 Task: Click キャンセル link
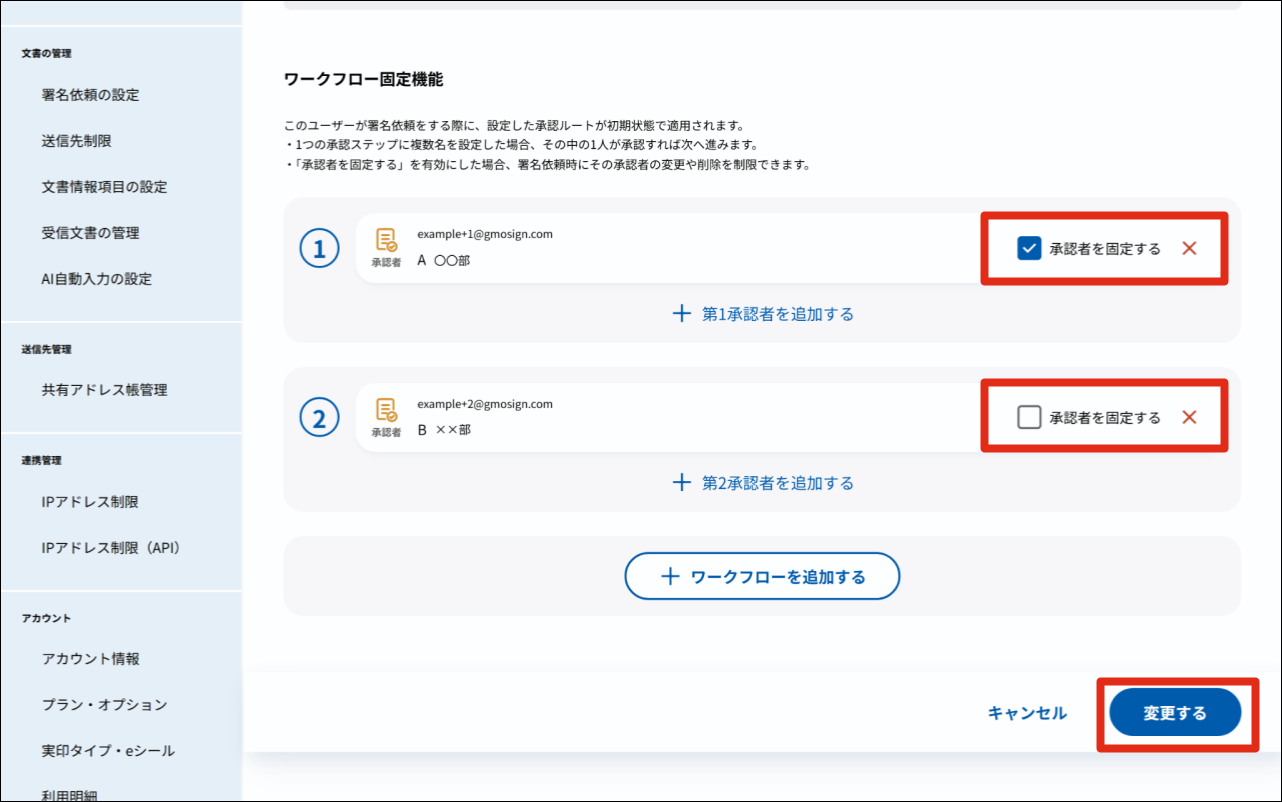click(1027, 713)
